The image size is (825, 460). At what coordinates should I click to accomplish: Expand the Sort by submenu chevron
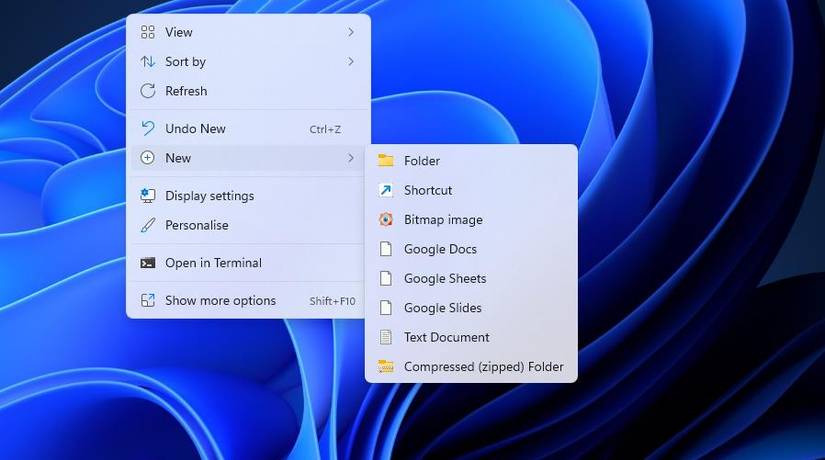tap(351, 62)
